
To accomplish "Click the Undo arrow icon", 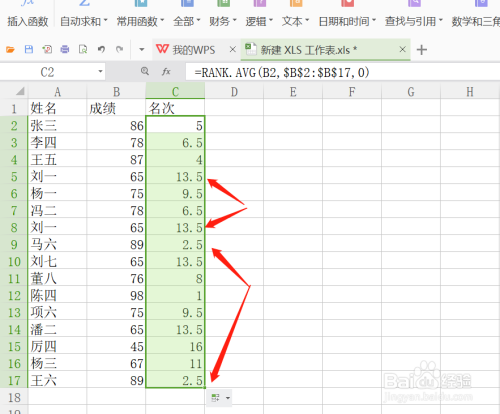I will click(101, 50).
